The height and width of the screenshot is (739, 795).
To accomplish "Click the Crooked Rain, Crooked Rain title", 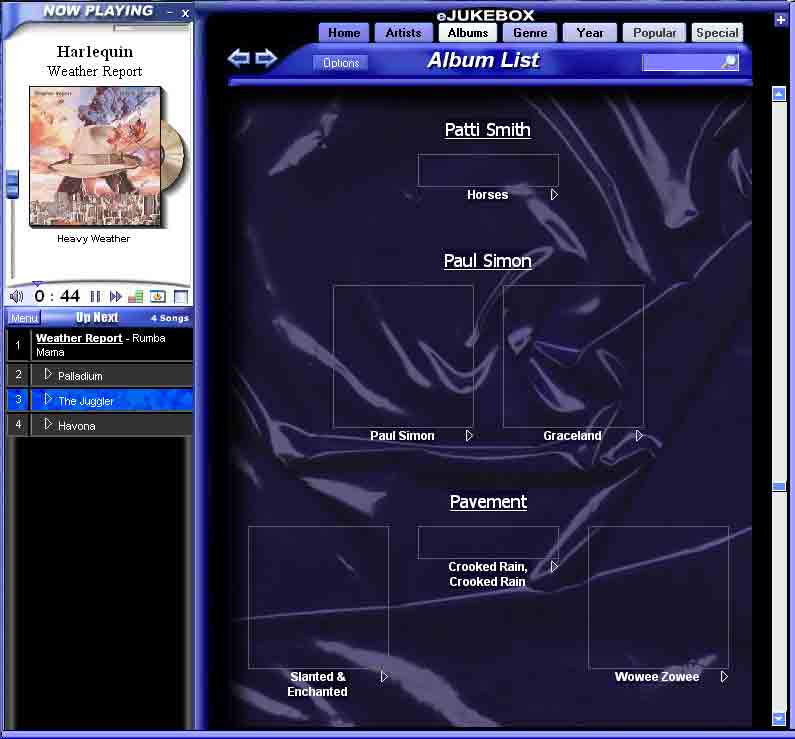I will click(487, 574).
